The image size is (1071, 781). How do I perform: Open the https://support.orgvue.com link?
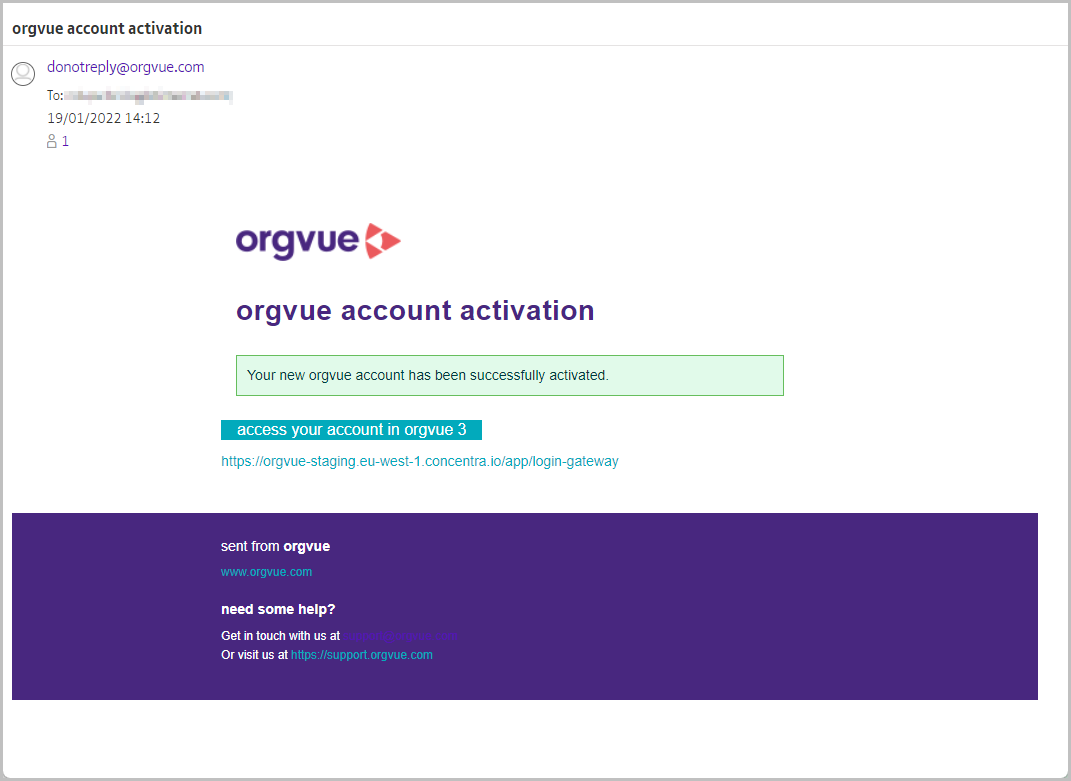[x=361, y=654]
